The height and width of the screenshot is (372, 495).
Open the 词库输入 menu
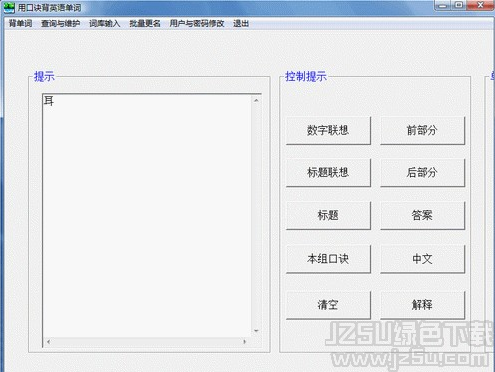pyautogui.click(x=104, y=23)
